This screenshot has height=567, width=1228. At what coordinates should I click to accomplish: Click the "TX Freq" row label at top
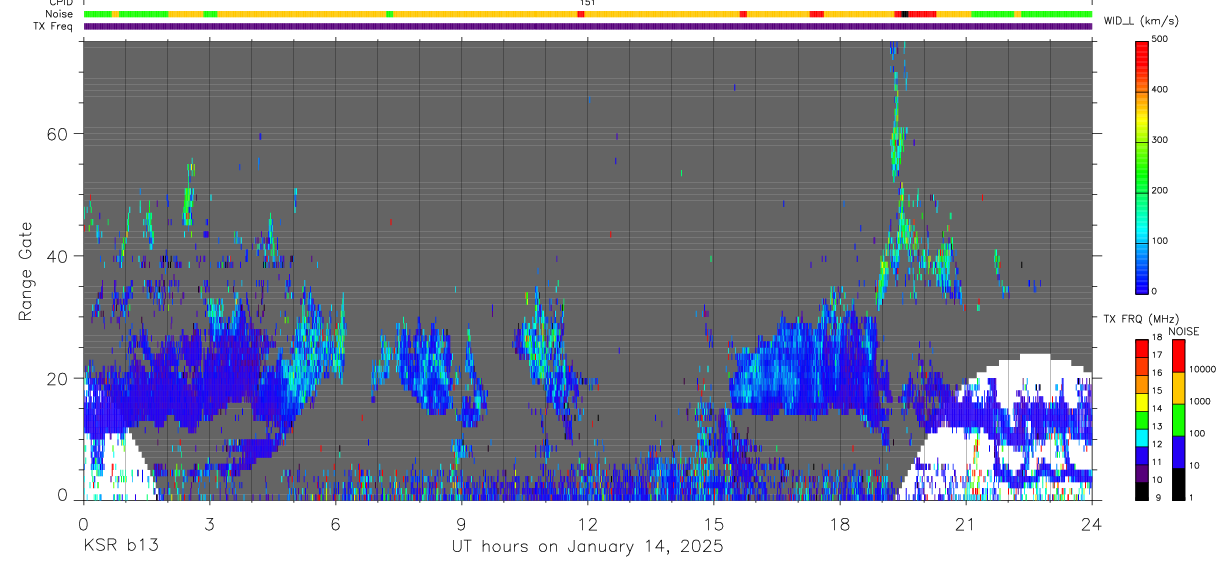pos(53,26)
